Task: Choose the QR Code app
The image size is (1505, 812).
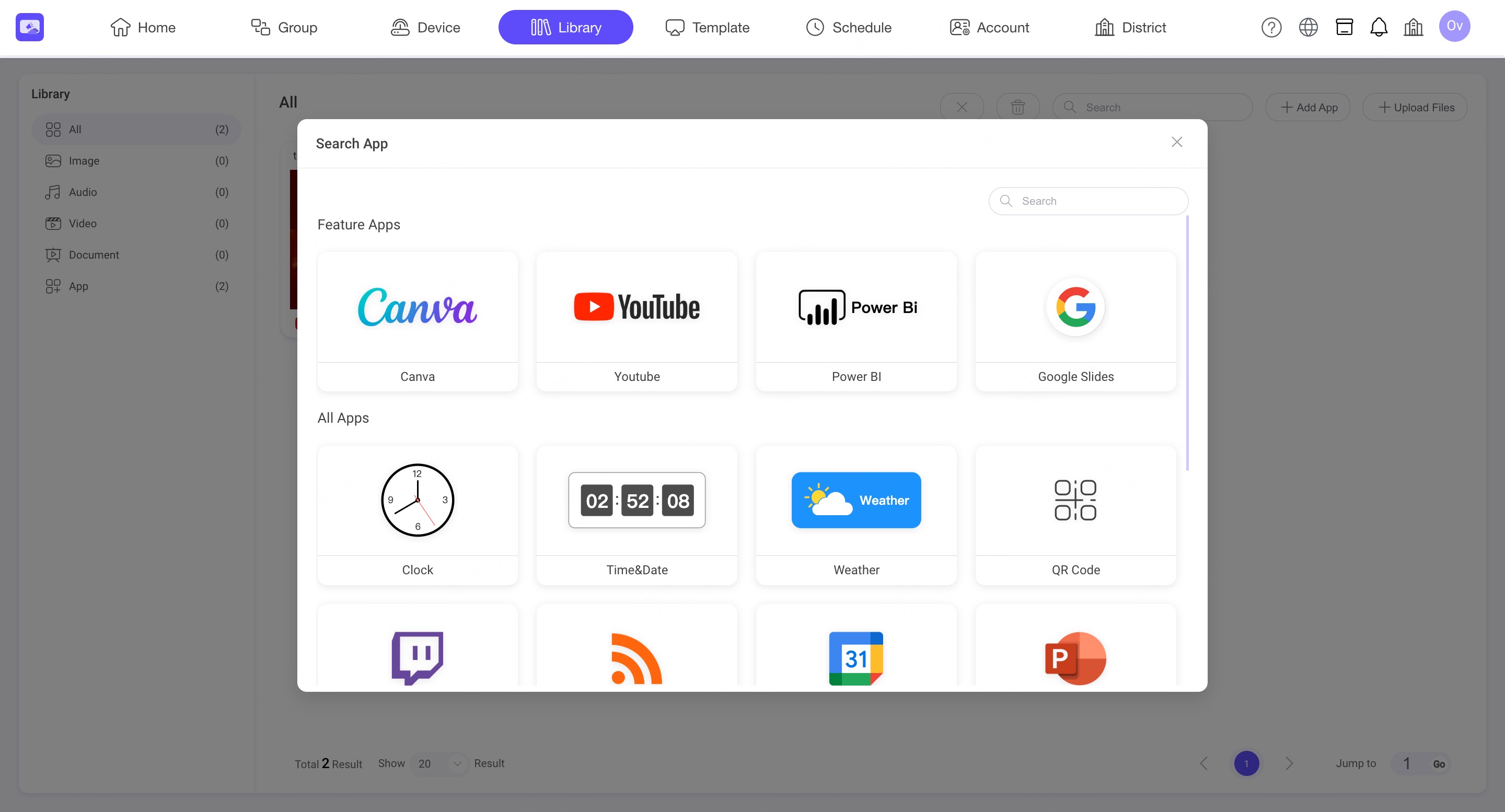Action: click(1075, 514)
